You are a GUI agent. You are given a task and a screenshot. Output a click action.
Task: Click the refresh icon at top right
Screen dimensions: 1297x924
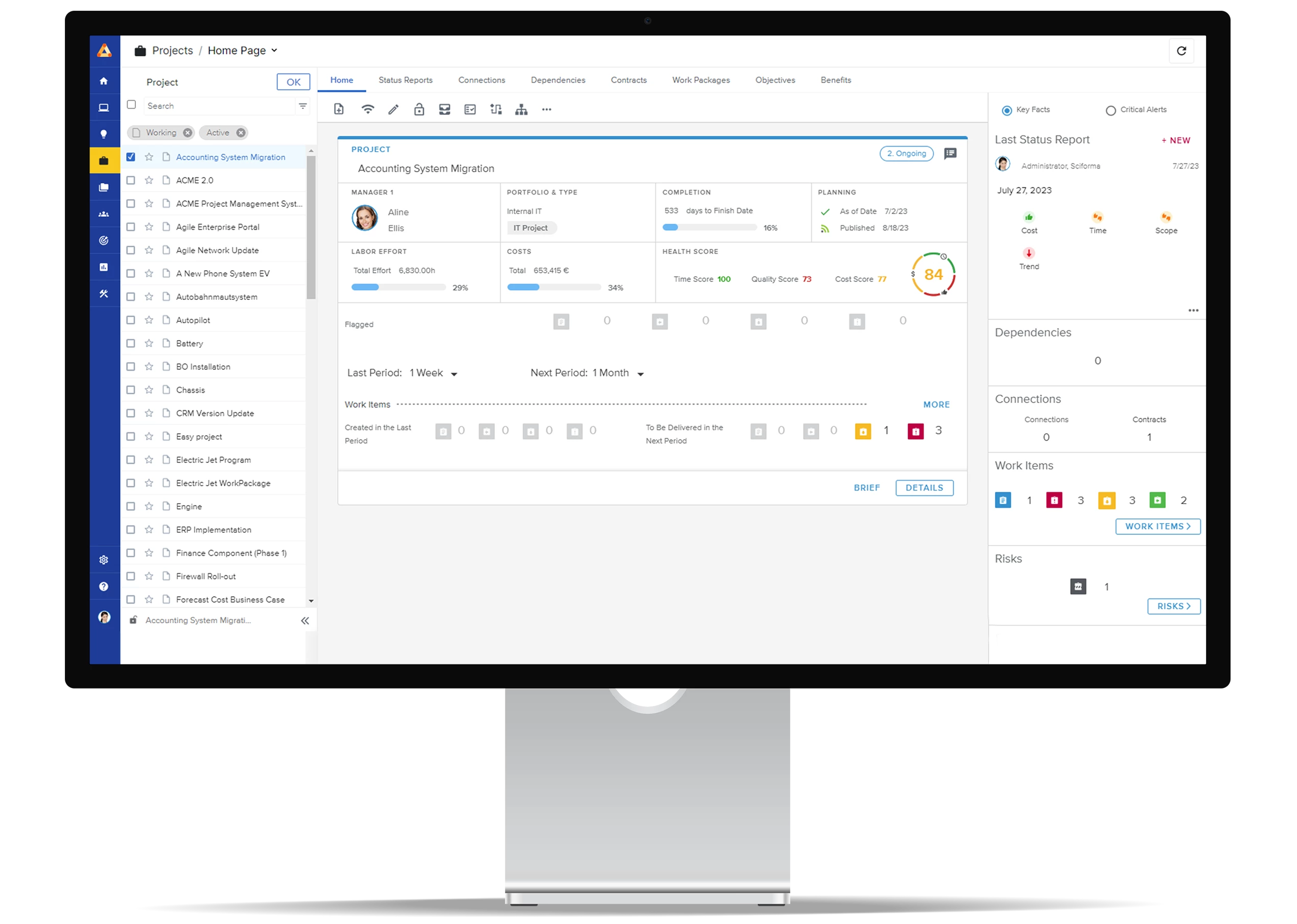1181,51
